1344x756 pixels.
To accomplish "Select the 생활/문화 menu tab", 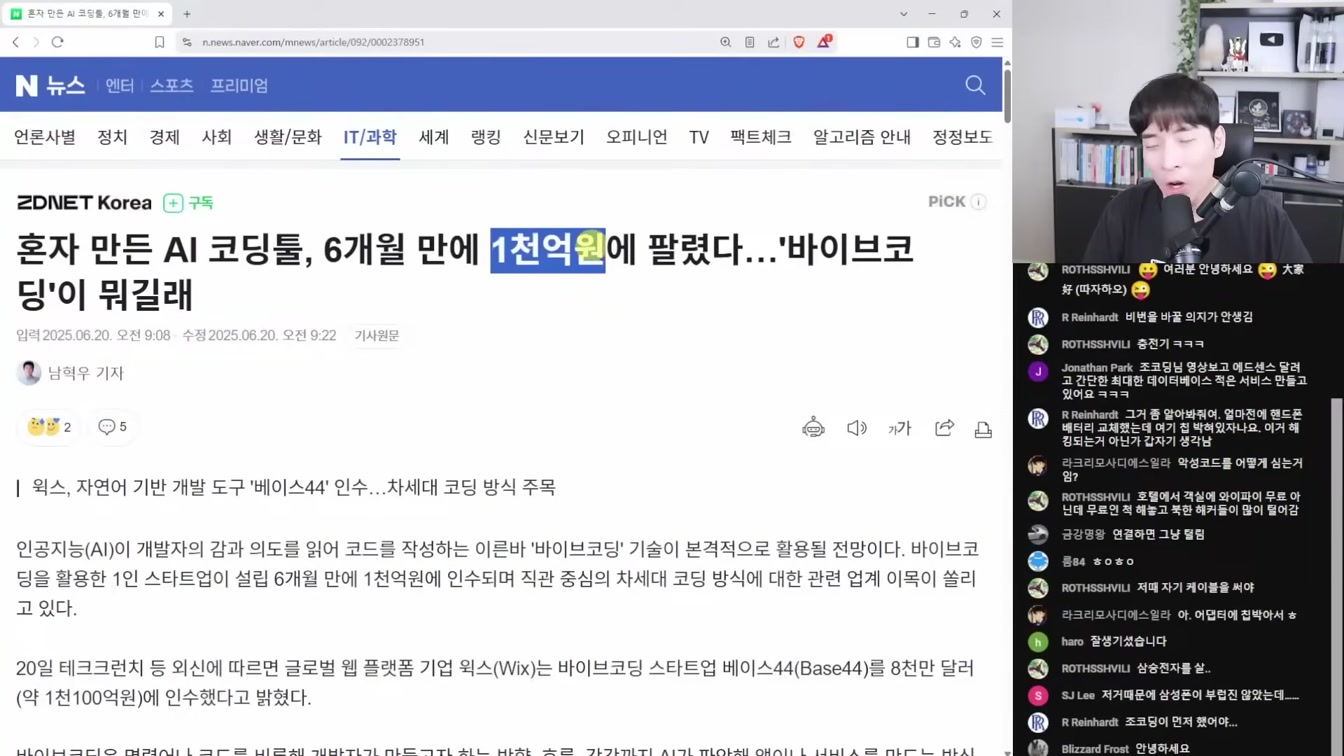I will point(288,137).
